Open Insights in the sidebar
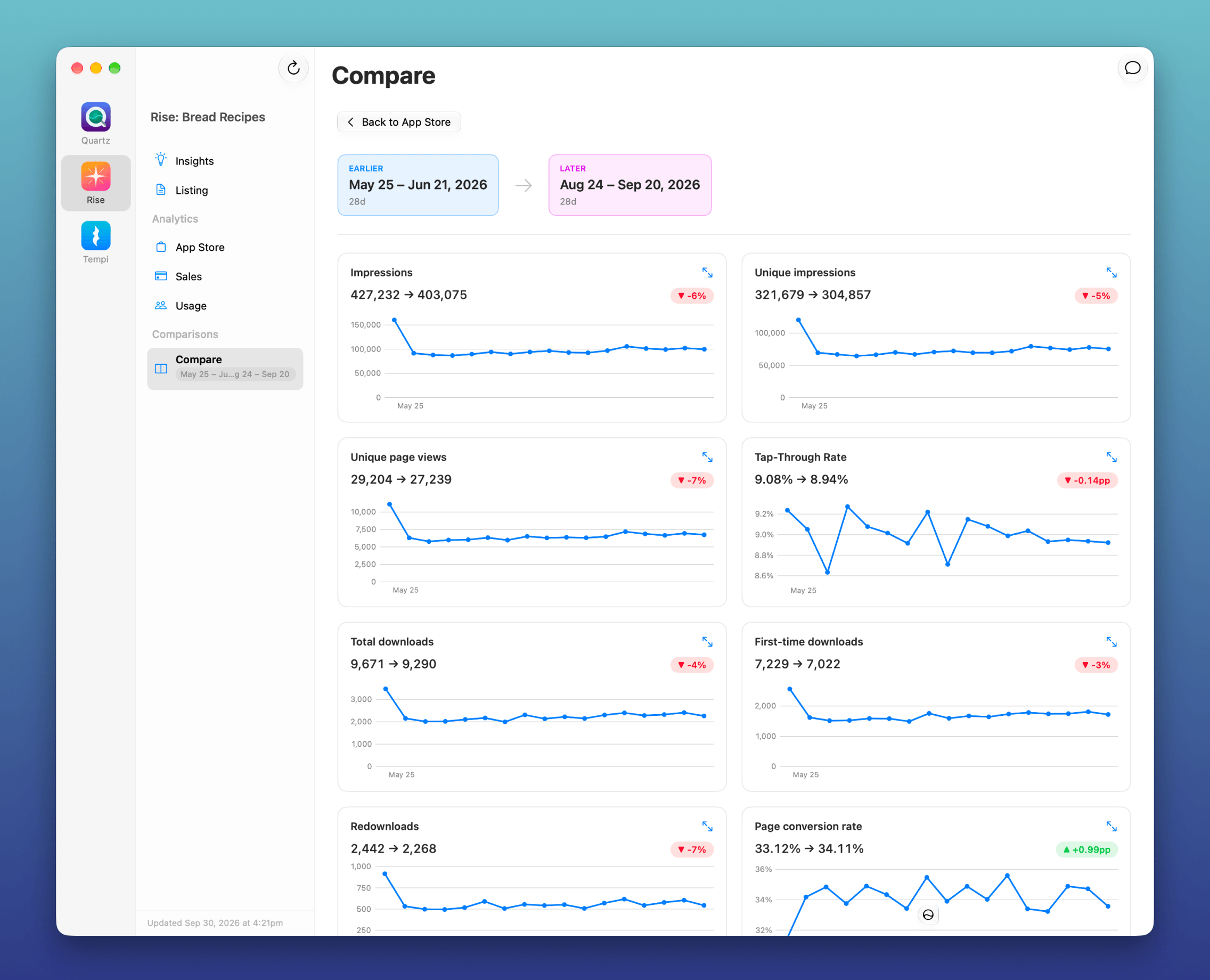The height and width of the screenshot is (980, 1210). [x=225, y=161]
